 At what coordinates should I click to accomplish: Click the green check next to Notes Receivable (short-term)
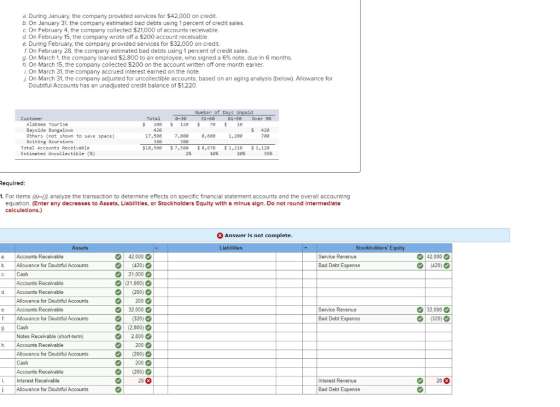click(118, 336)
